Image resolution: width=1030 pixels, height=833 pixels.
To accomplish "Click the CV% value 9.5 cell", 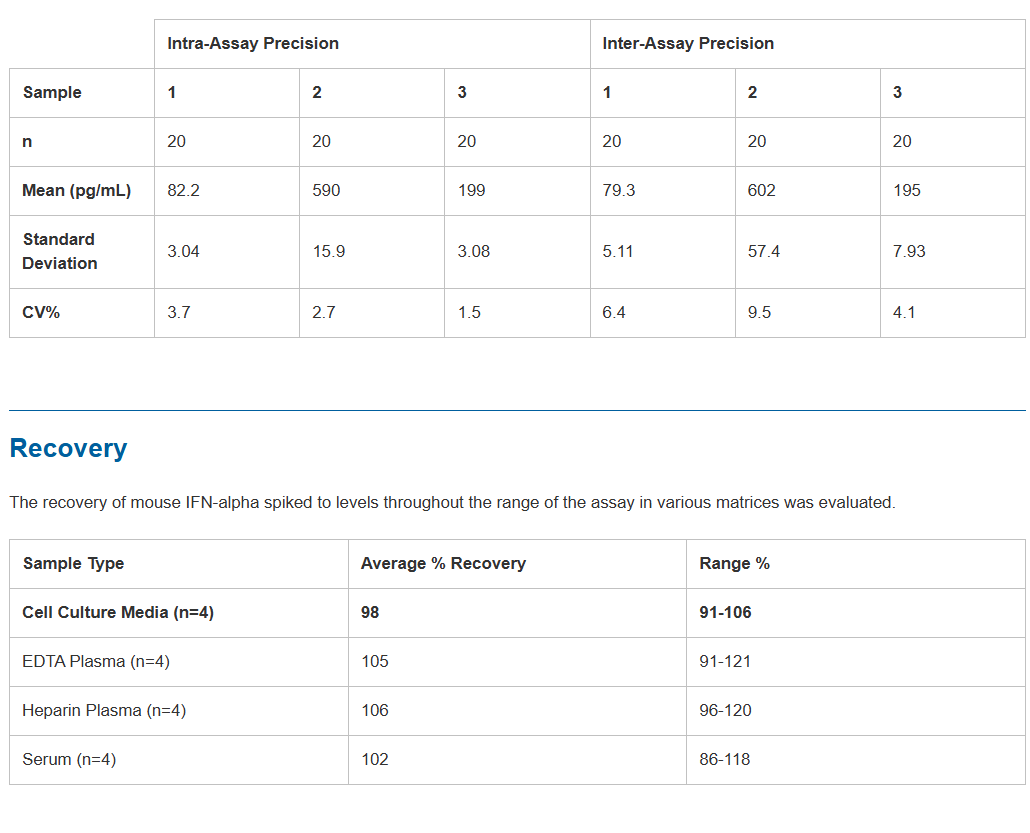I will pyautogui.click(x=759, y=312).
